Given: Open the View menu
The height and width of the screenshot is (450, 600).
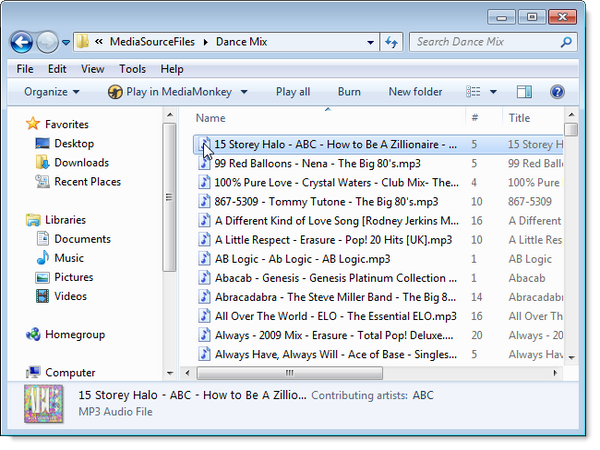Looking at the screenshot, I should click(92, 69).
